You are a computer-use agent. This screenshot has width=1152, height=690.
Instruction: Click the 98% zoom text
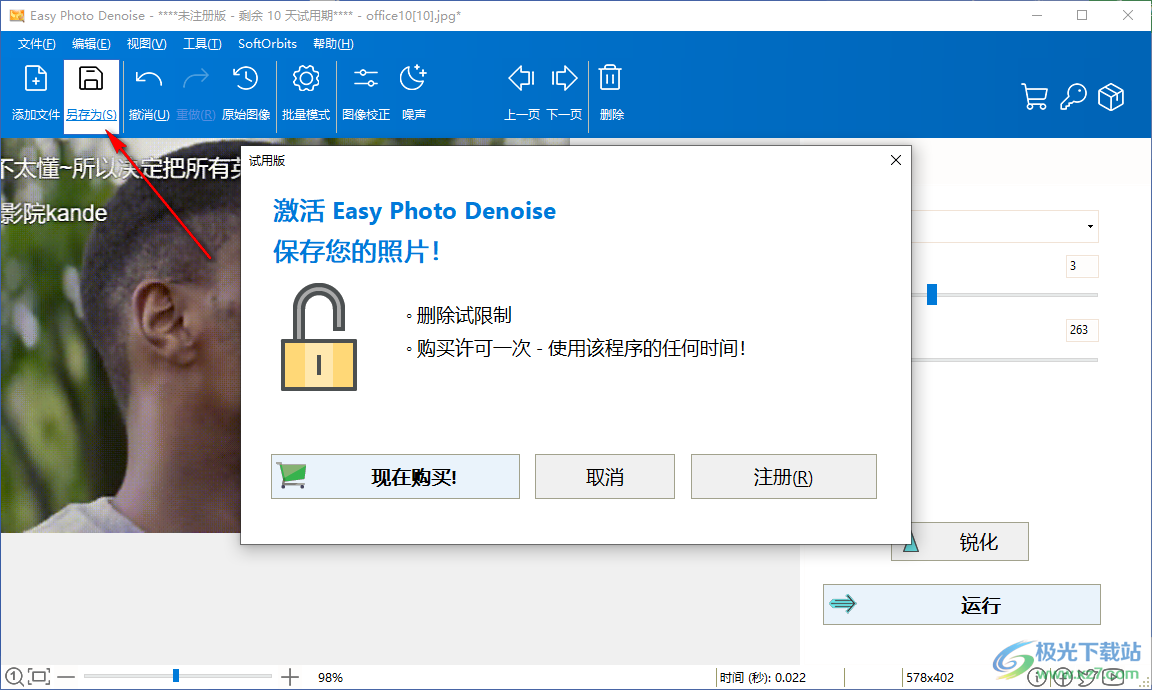click(331, 678)
